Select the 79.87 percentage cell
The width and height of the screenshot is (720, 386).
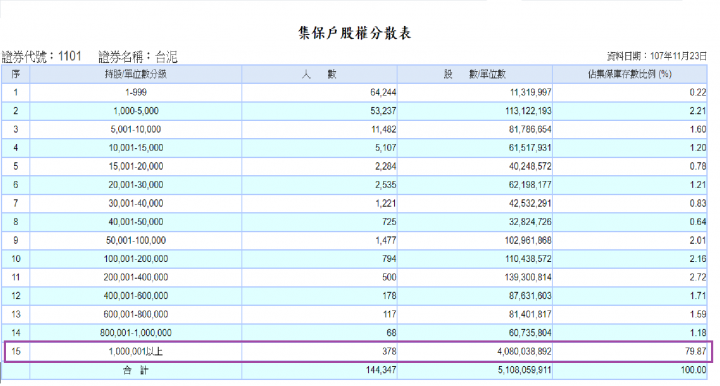click(x=630, y=352)
